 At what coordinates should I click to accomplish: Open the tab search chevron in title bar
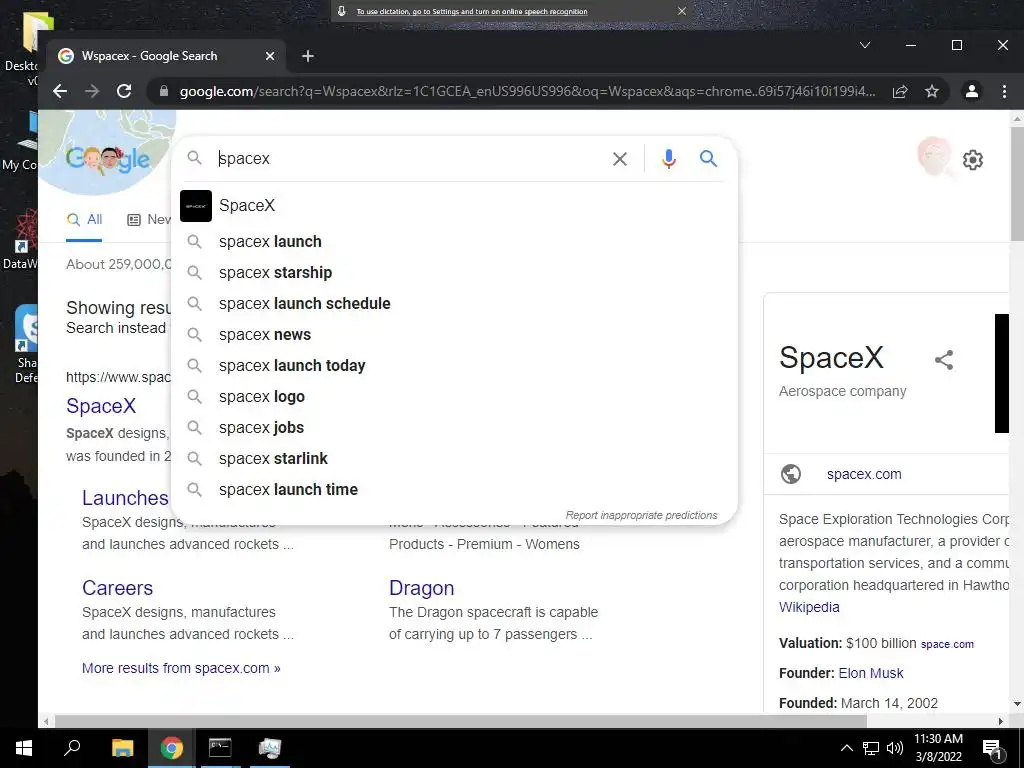(x=865, y=45)
